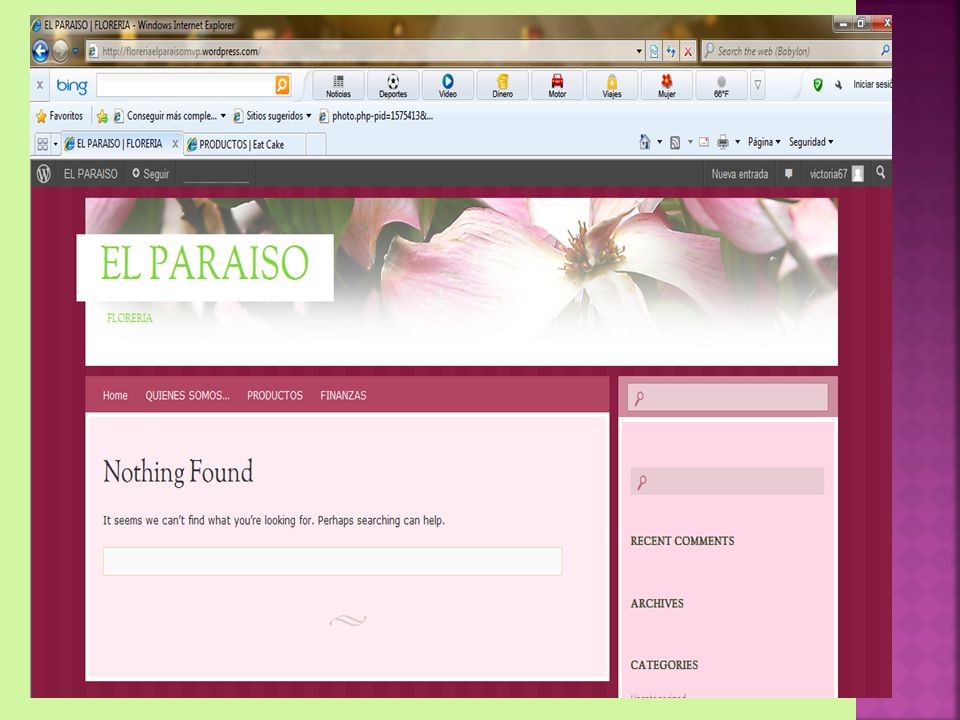Go back with the browser Back arrow
Image resolution: width=960 pixels, height=720 pixels.
(40, 51)
